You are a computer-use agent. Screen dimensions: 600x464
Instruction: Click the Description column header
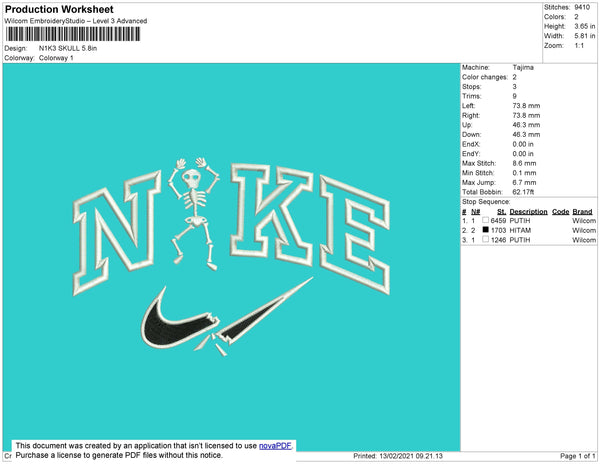[x=528, y=212]
